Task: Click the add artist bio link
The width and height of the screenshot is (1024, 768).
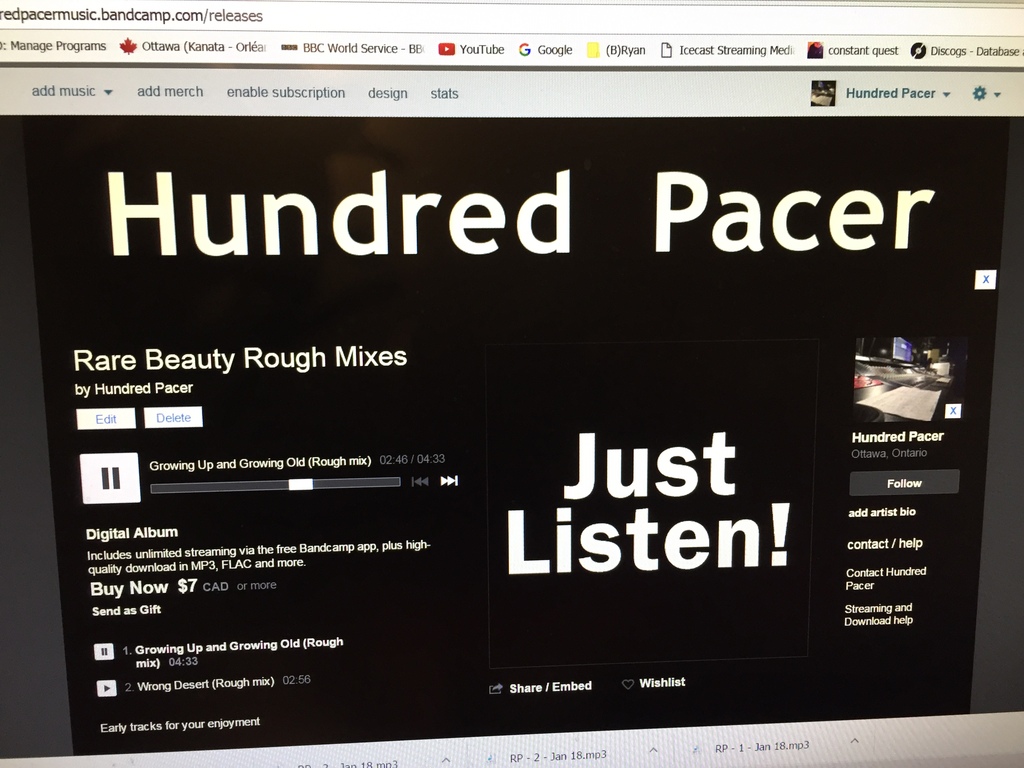Action: (882, 512)
